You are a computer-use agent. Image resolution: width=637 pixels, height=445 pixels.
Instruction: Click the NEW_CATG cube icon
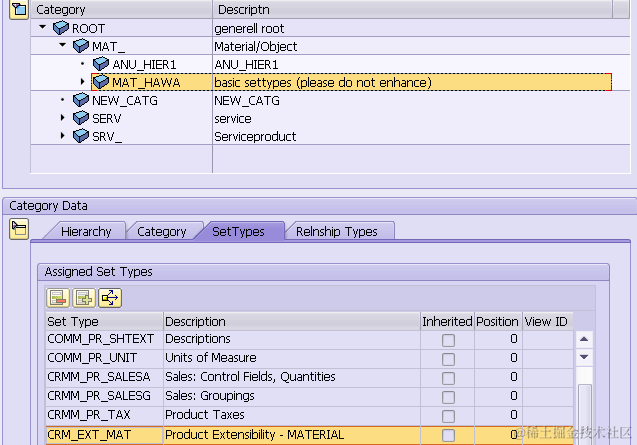(x=81, y=100)
